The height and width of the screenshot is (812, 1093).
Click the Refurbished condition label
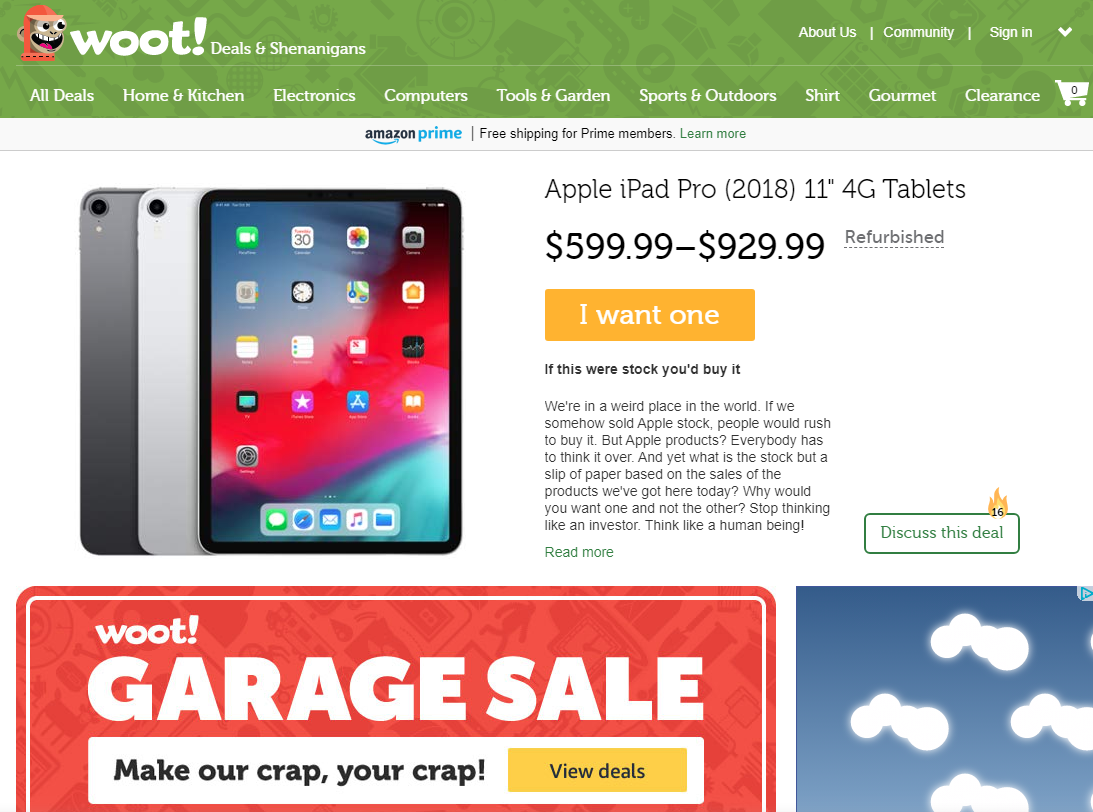point(894,238)
